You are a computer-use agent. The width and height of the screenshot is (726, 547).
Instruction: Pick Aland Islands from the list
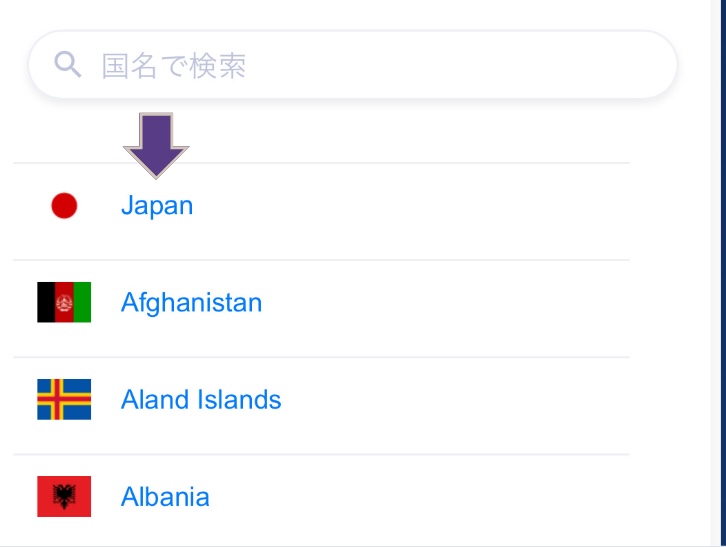(x=201, y=399)
